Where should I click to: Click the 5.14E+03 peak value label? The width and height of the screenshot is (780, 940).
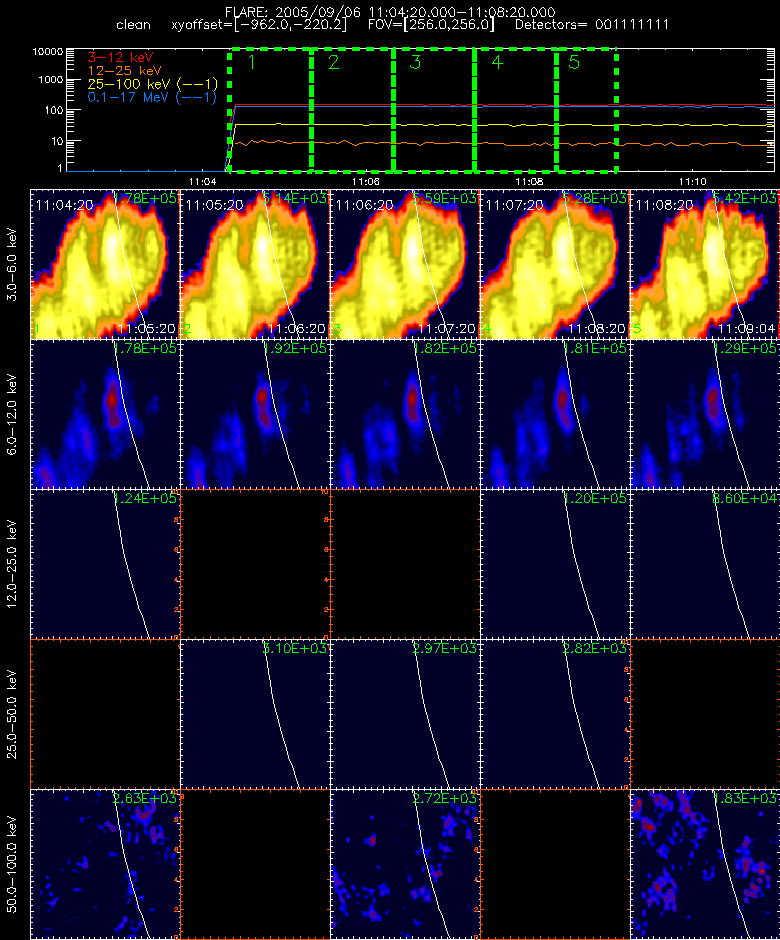pyautogui.click(x=295, y=198)
